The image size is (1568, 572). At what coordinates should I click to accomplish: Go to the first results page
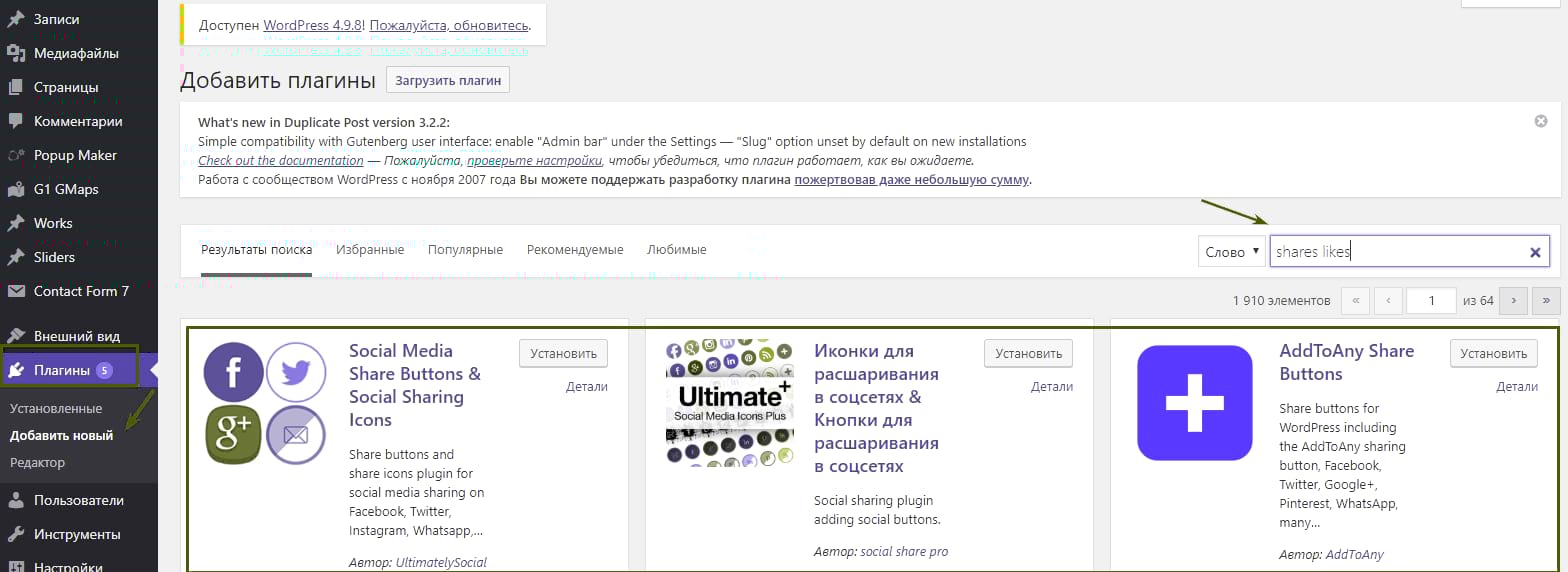click(1355, 300)
